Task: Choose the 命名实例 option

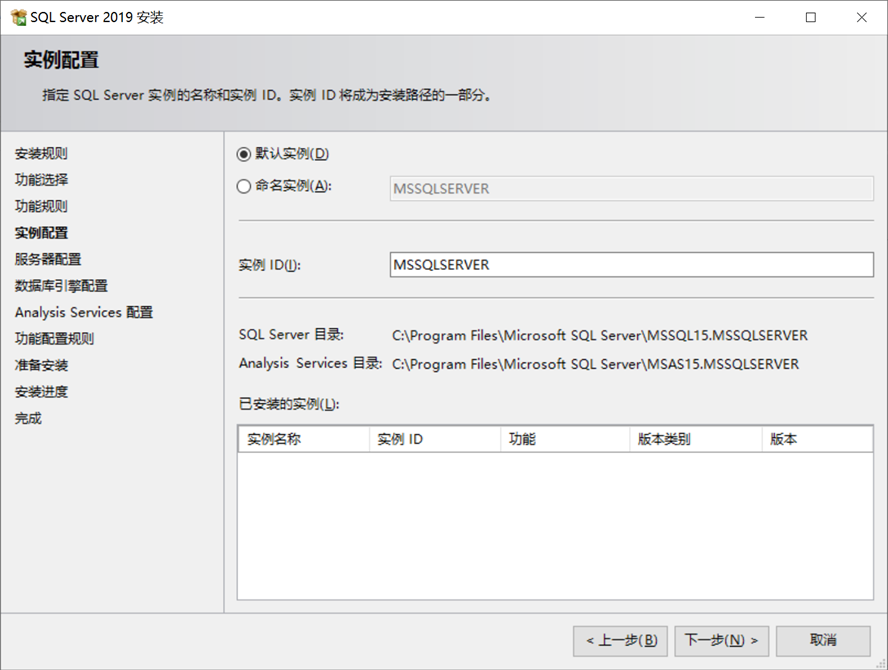Action: (242, 188)
